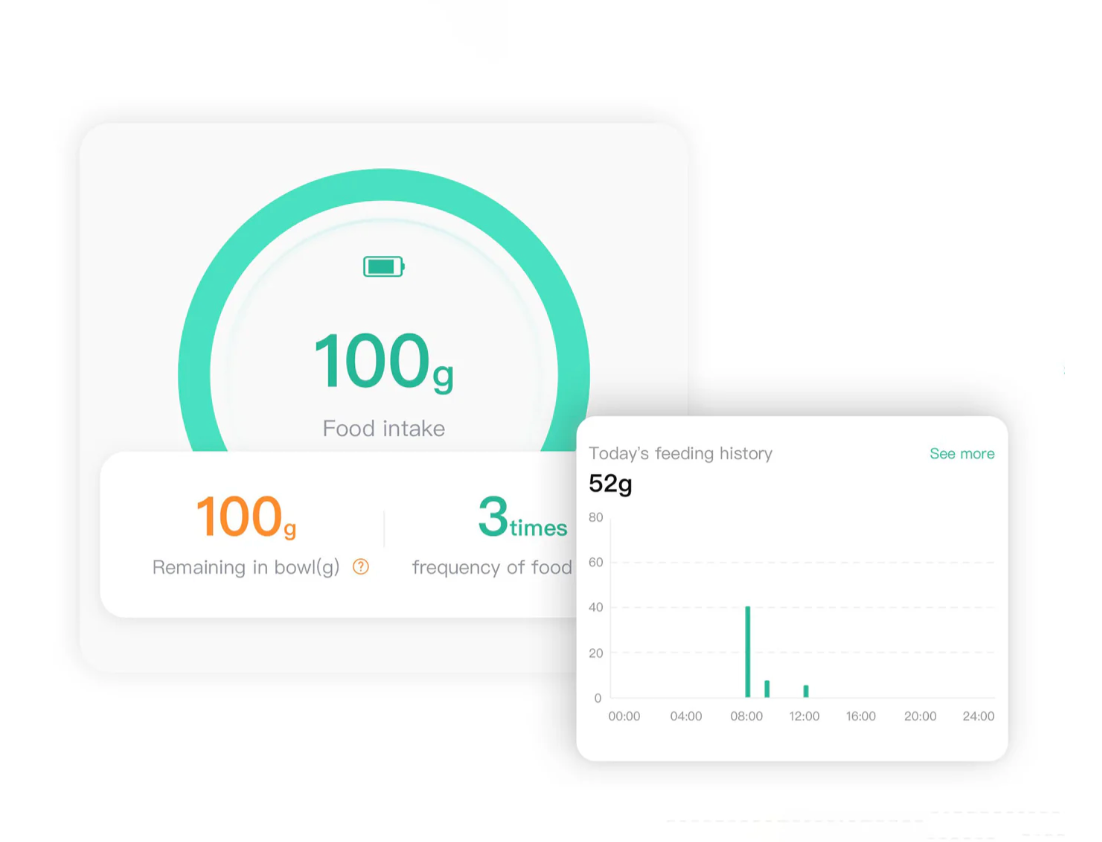Click the 20 y-axis value
The width and height of the screenshot is (1102, 842).
coord(596,653)
